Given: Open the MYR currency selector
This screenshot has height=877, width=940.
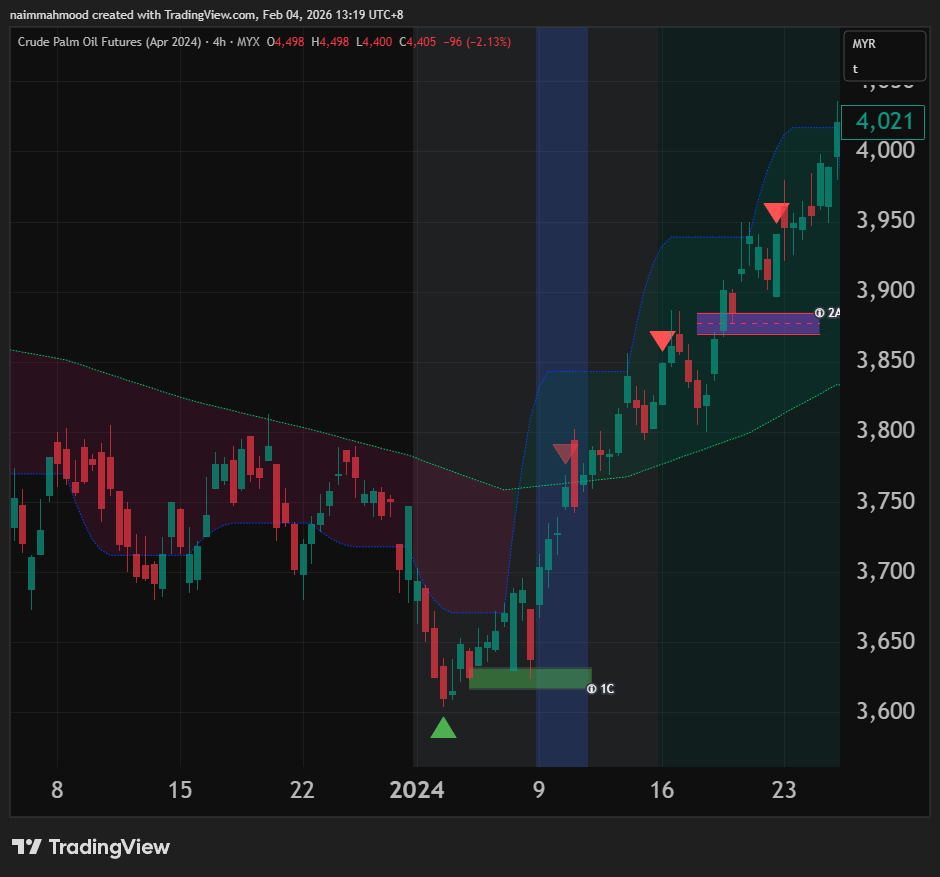Looking at the screenshot, I should [865, 45].
